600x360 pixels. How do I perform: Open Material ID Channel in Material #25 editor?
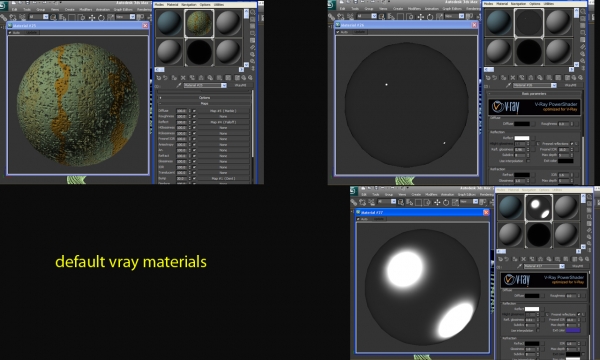pyautogui.click(x=219, y=78)
